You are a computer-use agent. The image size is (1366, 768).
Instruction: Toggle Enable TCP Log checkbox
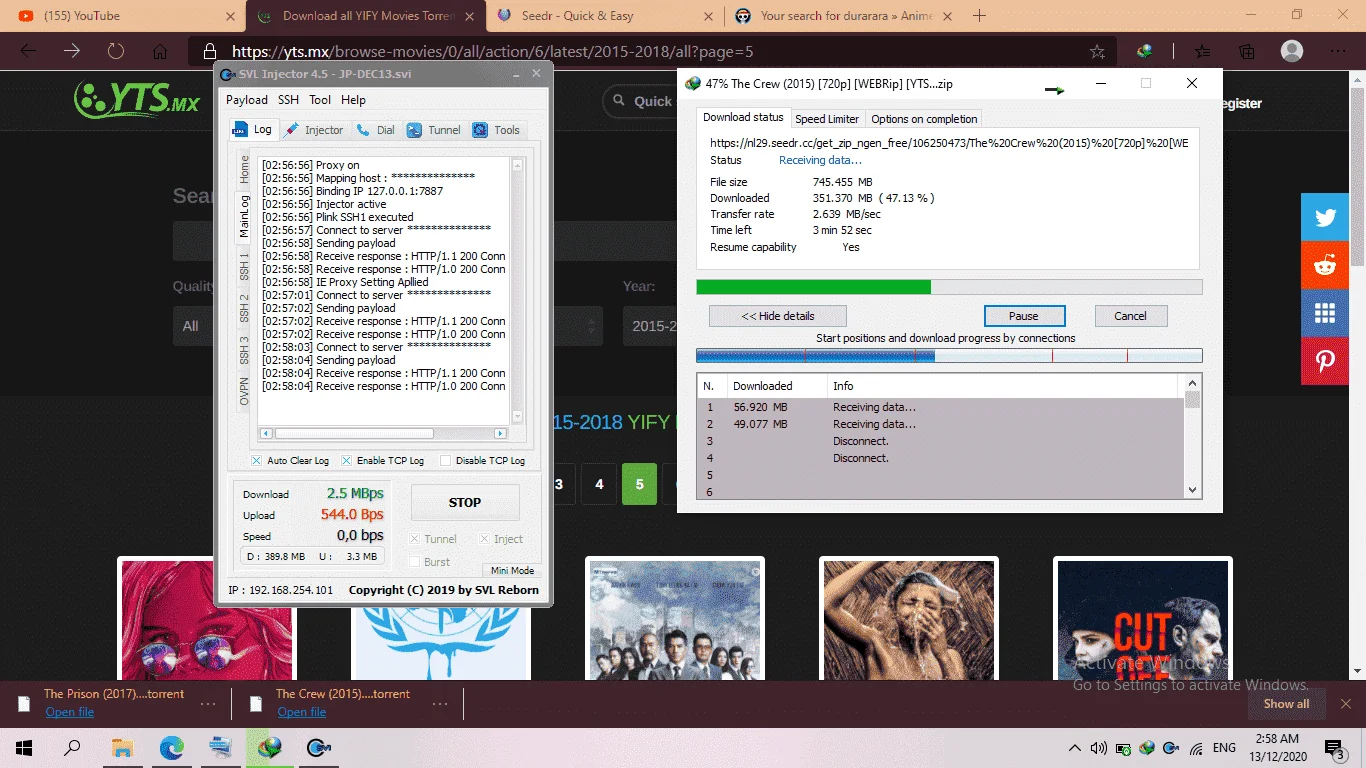point(346,461)
